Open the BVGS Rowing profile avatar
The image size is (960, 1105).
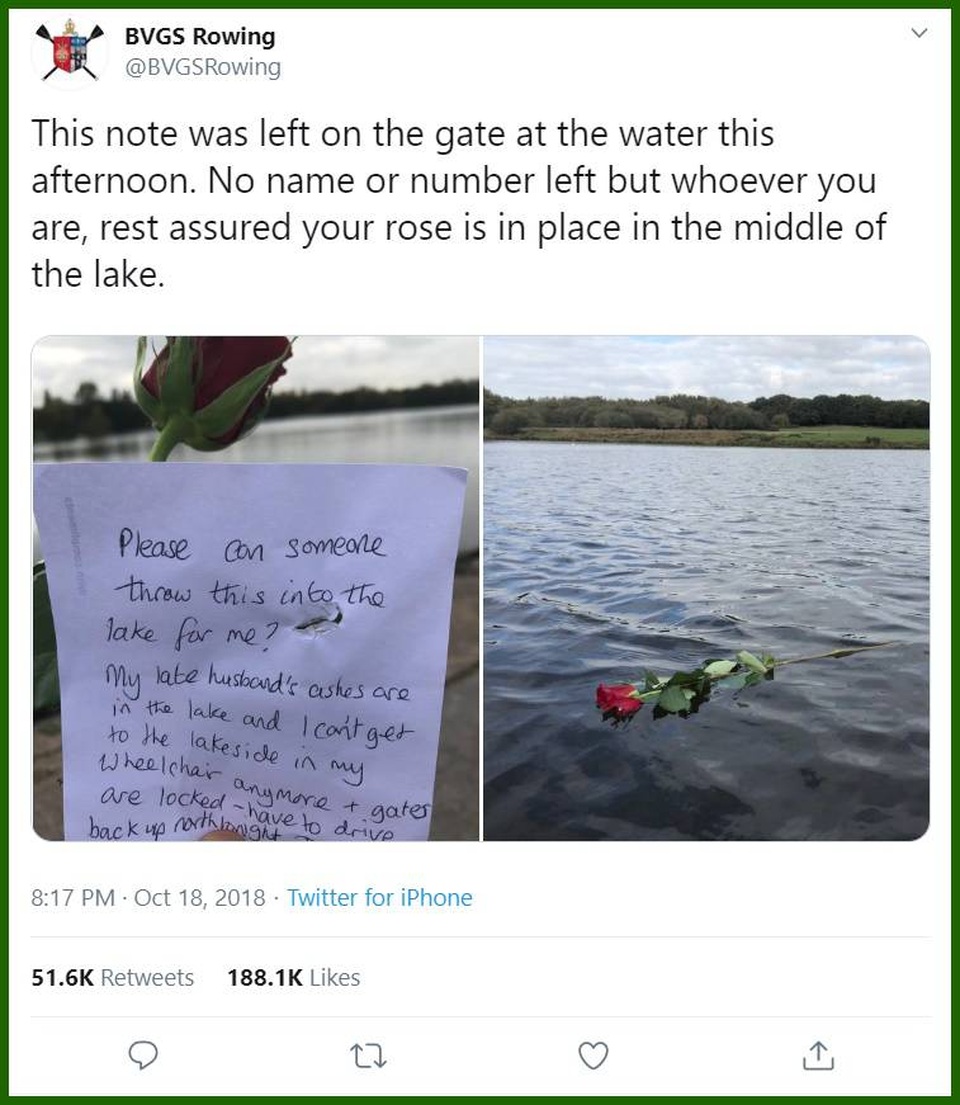69,51
